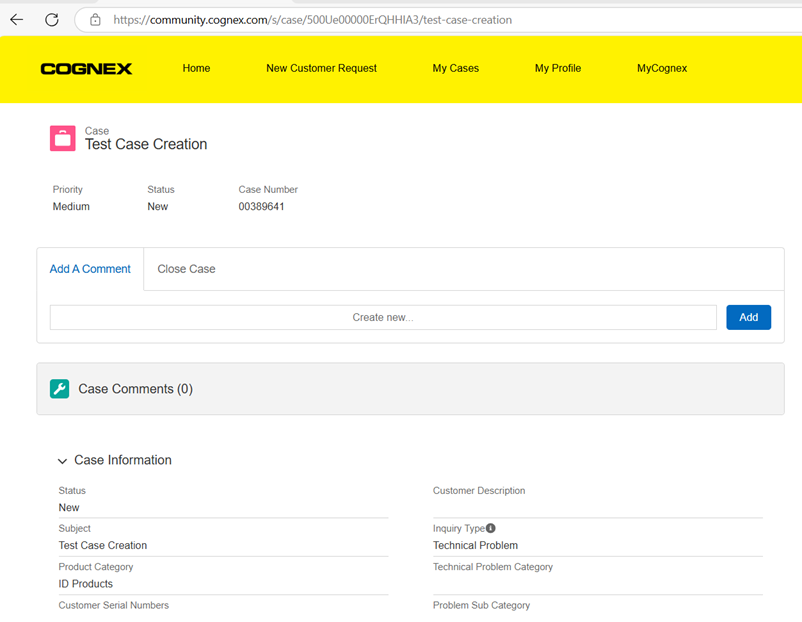Click the Technical Problem Category label
This screenshot has width=802, height=622.
[493, 567]
